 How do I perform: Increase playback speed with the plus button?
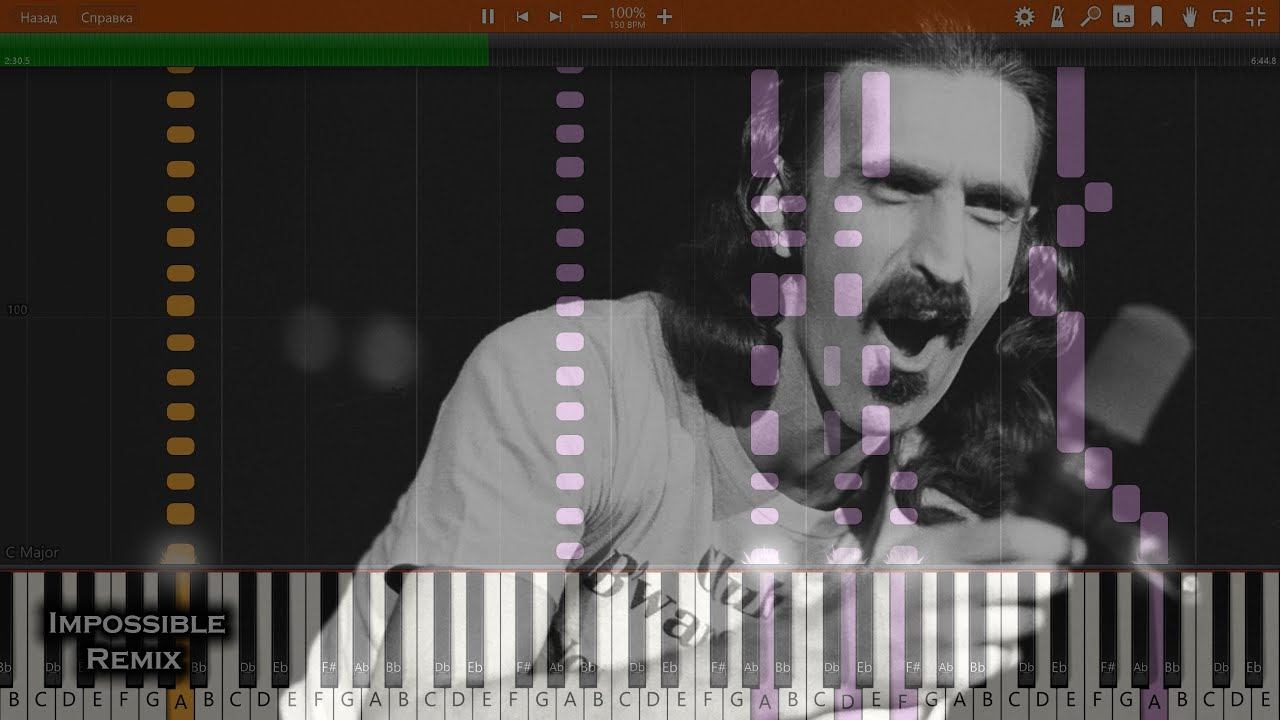tap(664, 17)
